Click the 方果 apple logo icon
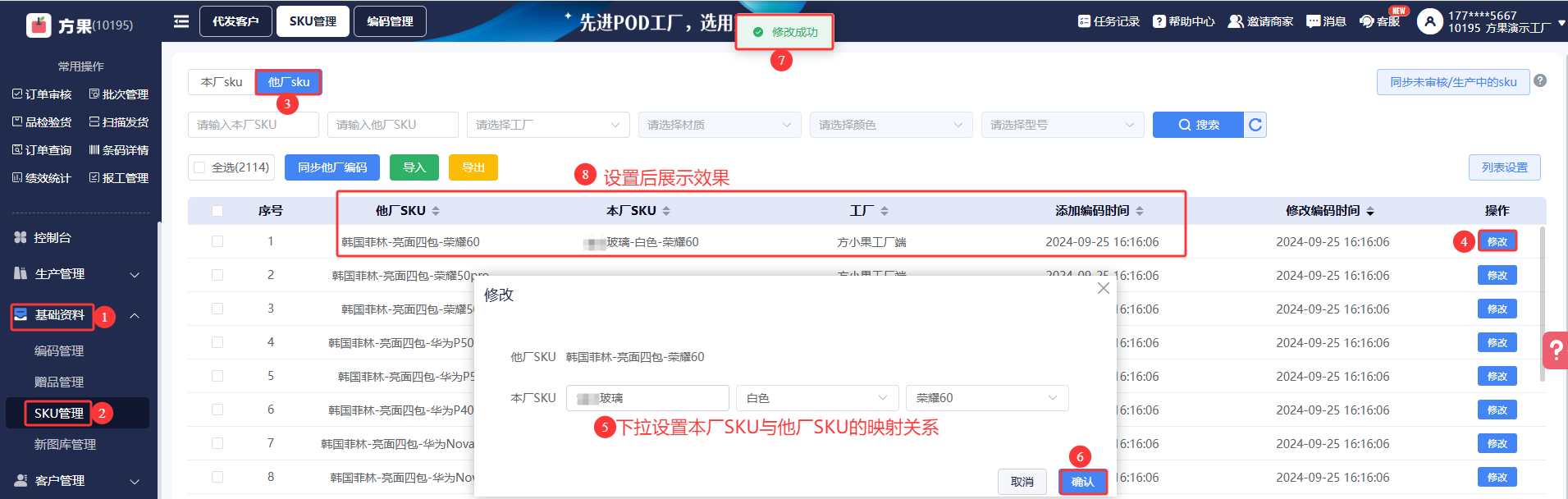The image size is (1568, 499). 39,25
